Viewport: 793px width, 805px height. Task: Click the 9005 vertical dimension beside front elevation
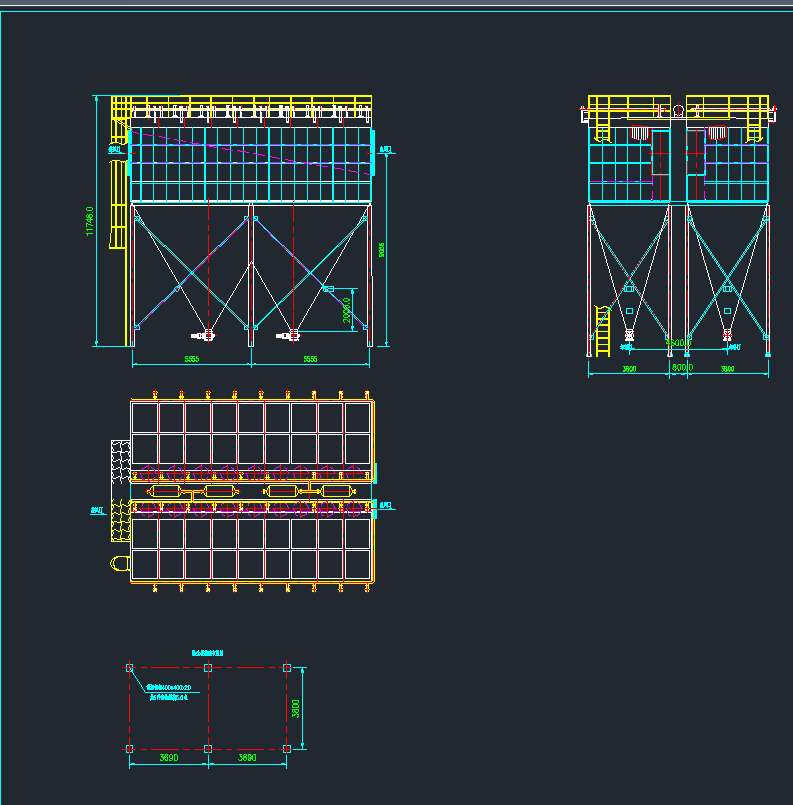[x=382, y=250]
